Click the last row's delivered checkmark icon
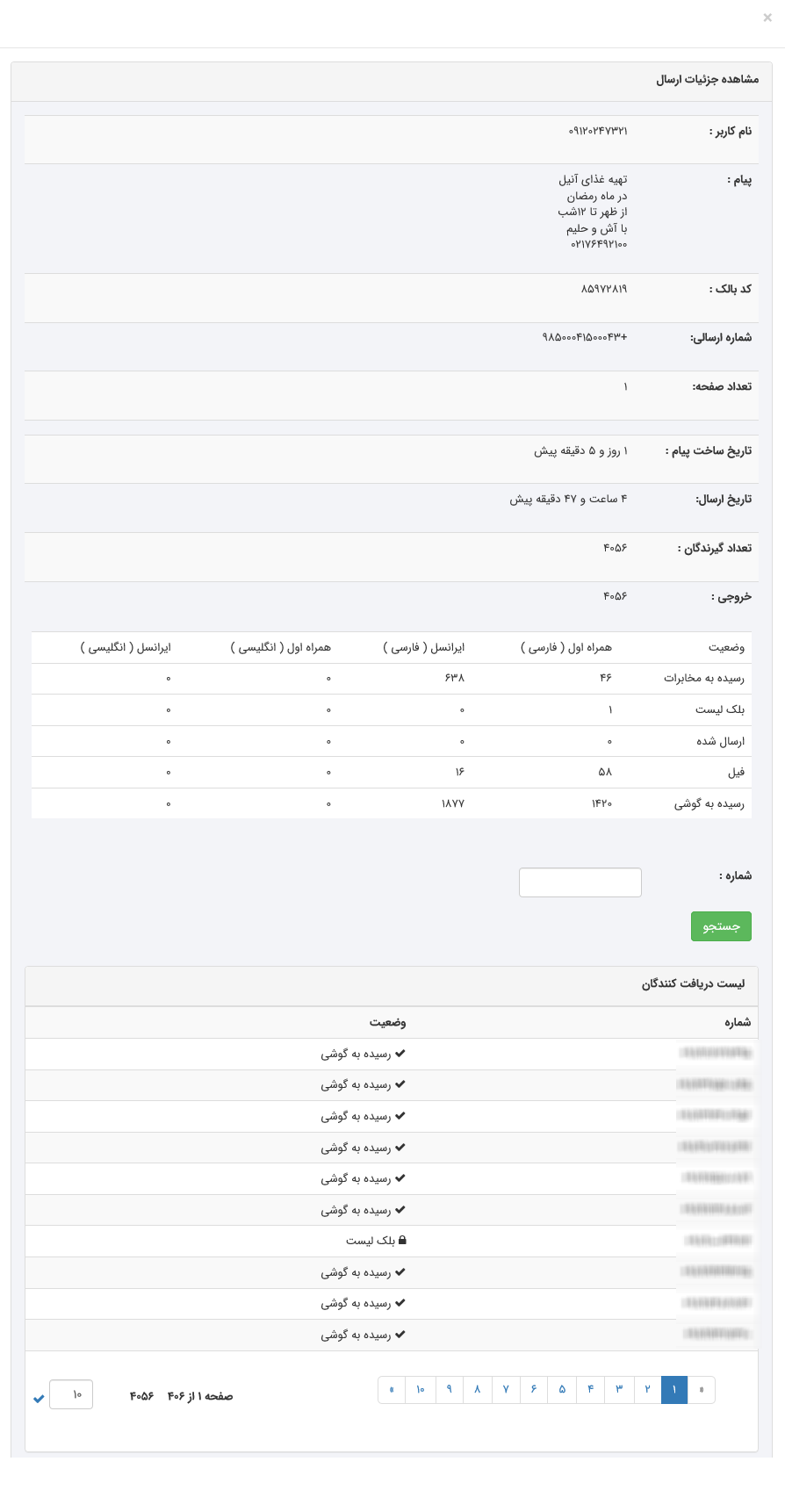This screenshot has width=785, height=1512. (400, 1335)
